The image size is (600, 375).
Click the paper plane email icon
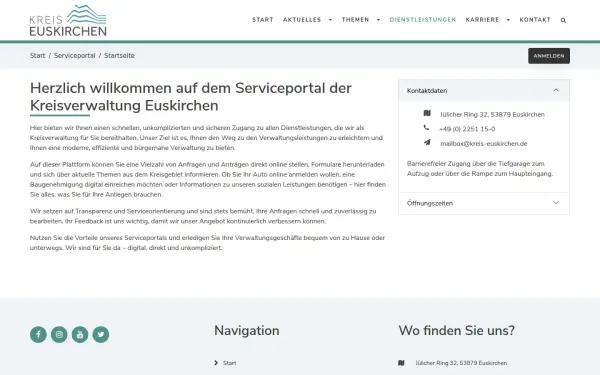(x=427, y=142)
